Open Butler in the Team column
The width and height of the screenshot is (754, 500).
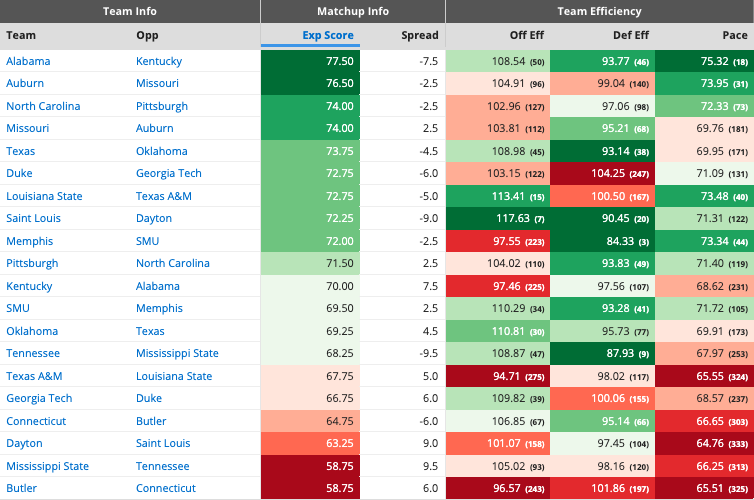pos(21,488)
